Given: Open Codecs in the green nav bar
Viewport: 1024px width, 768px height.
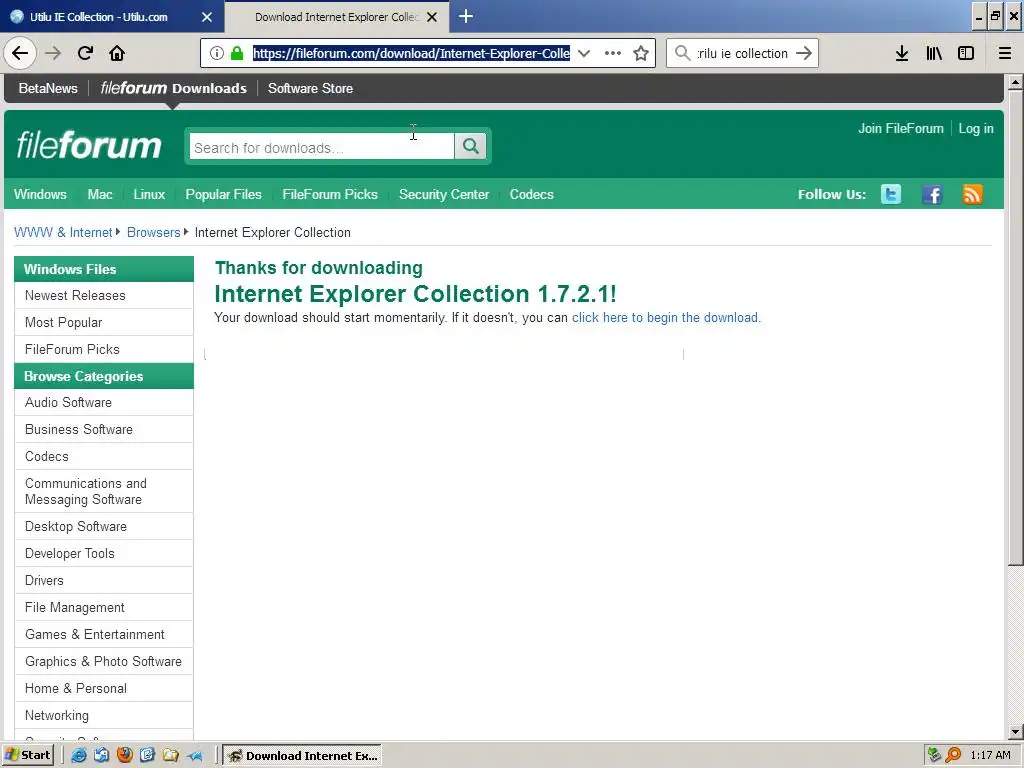Looking at the screenshot, I should [x=532, y=194].
